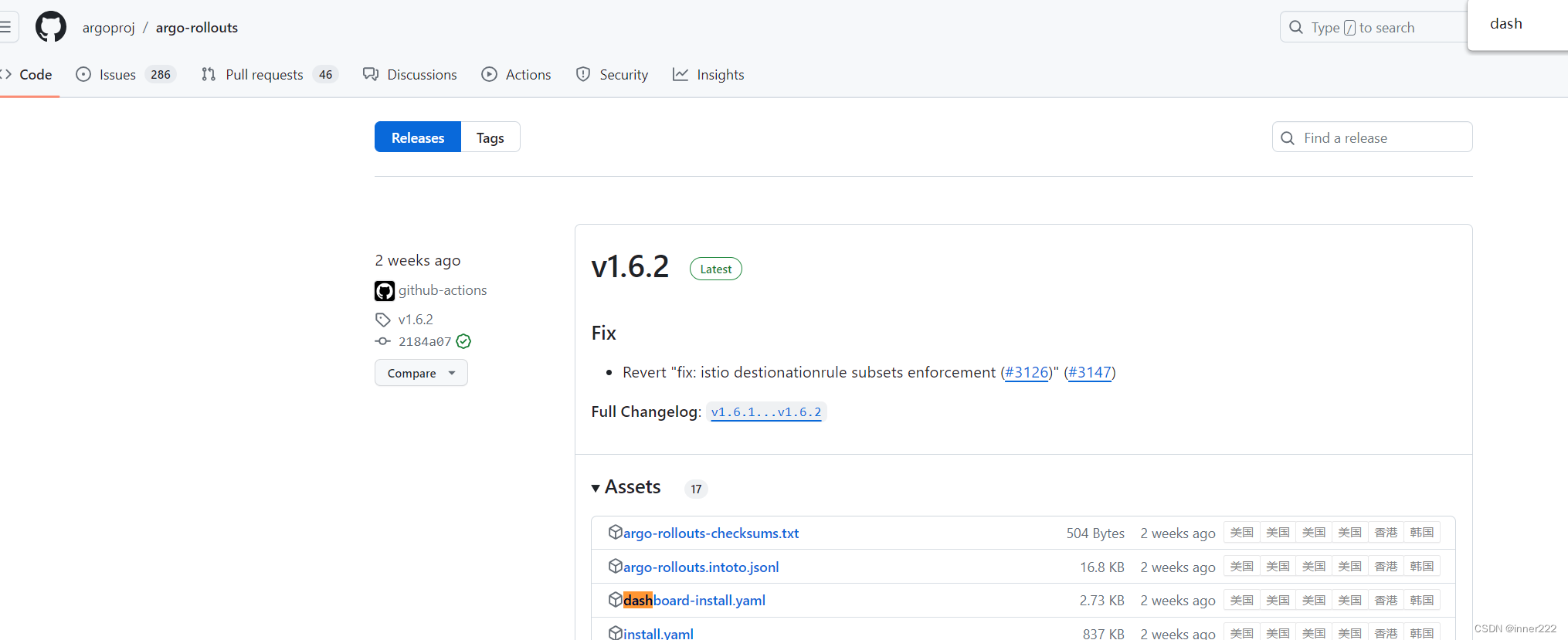Click the 'Fix' heading
1568x640 pixels.
click(x=604, y=333)
